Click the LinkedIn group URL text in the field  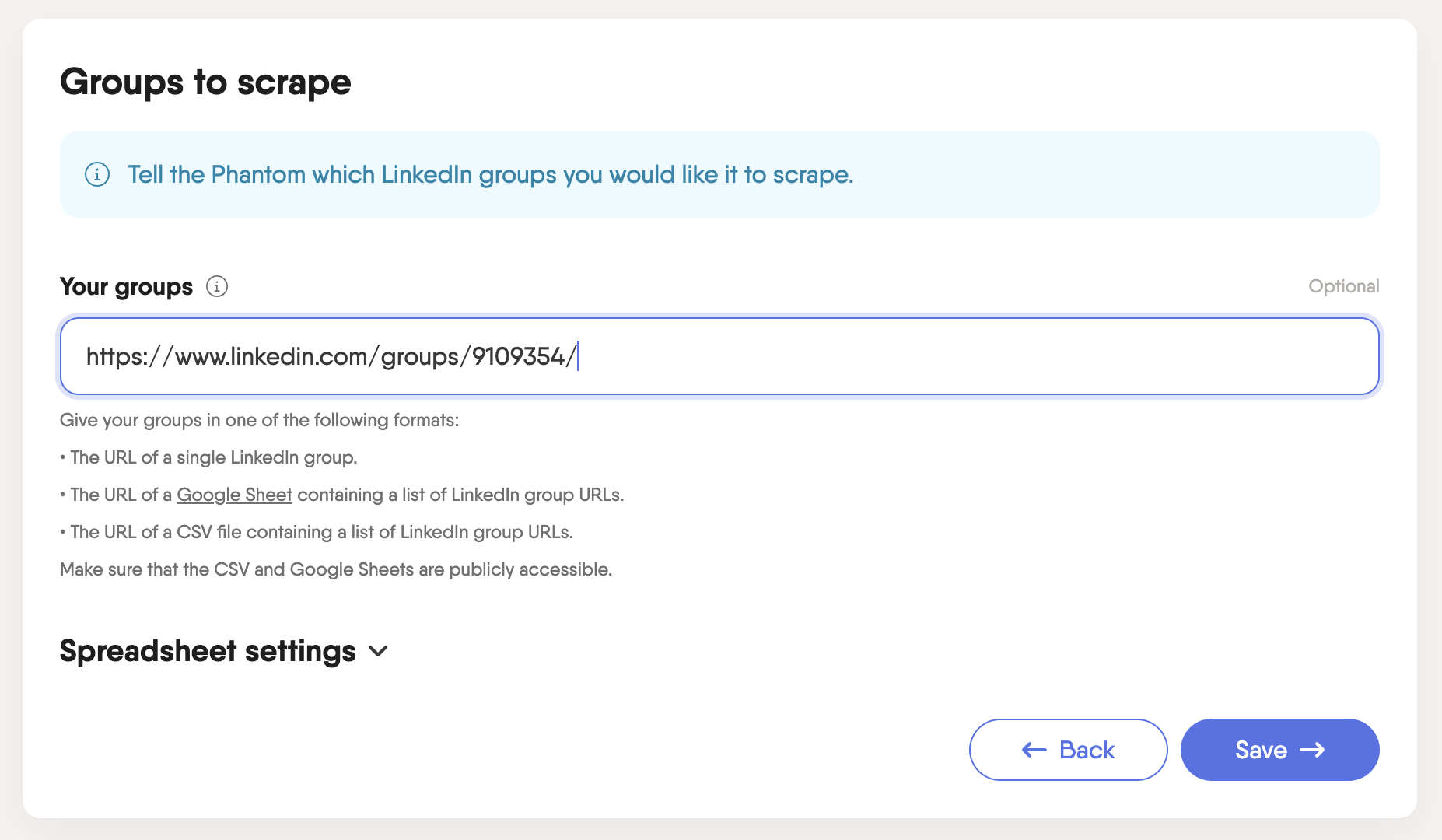(331, 356)
